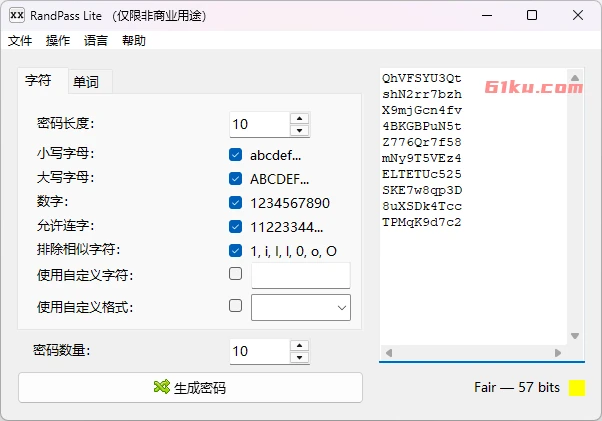The height and width of the screenshot is (421, 602).
Task: Click the password list scroll down arrow
Action: click(575, 336)
